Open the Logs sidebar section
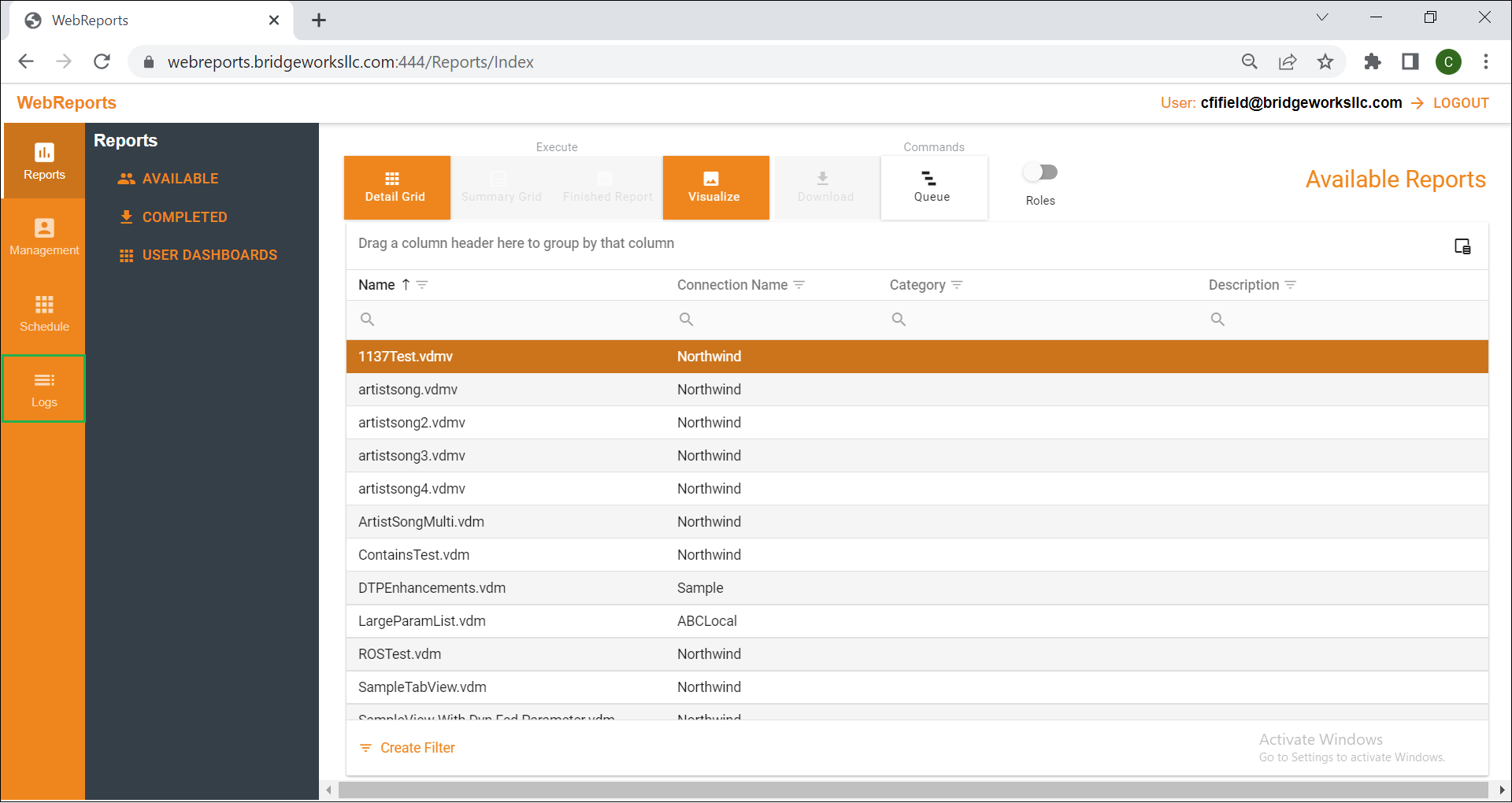The image size is (1512, 803). 44,389
